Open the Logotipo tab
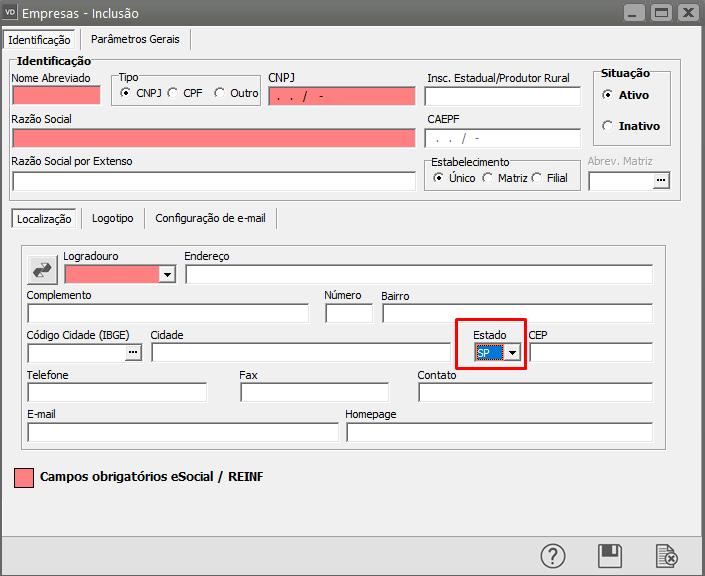 (113, 217)
